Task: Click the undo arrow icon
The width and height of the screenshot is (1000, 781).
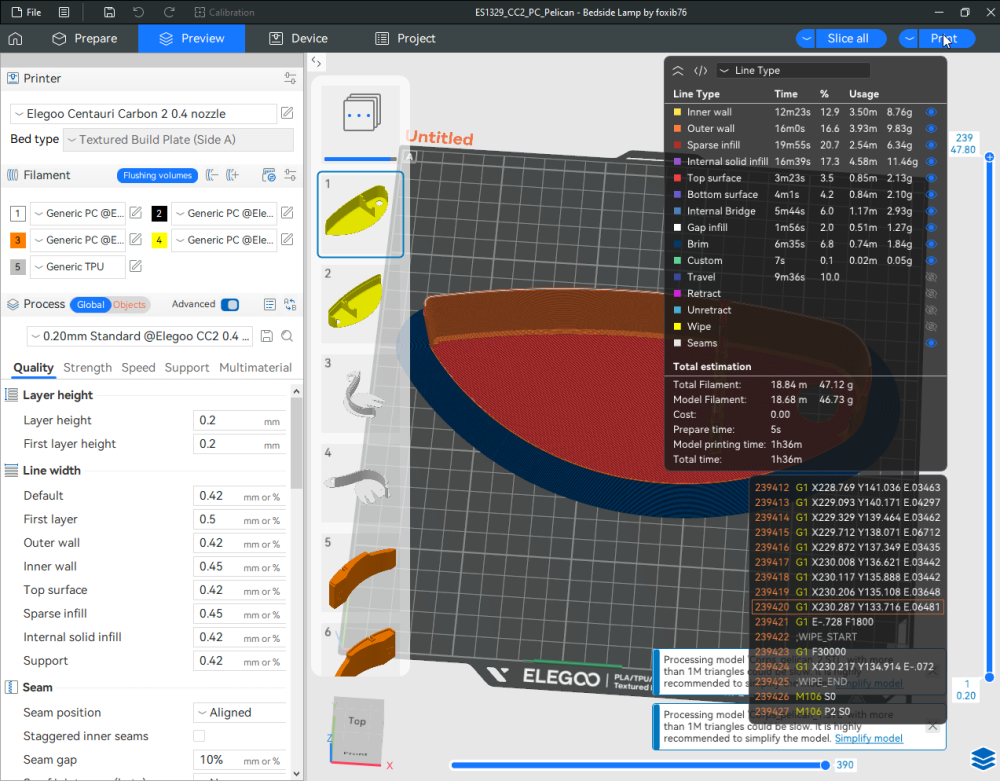Action: (x=138, y=12)
